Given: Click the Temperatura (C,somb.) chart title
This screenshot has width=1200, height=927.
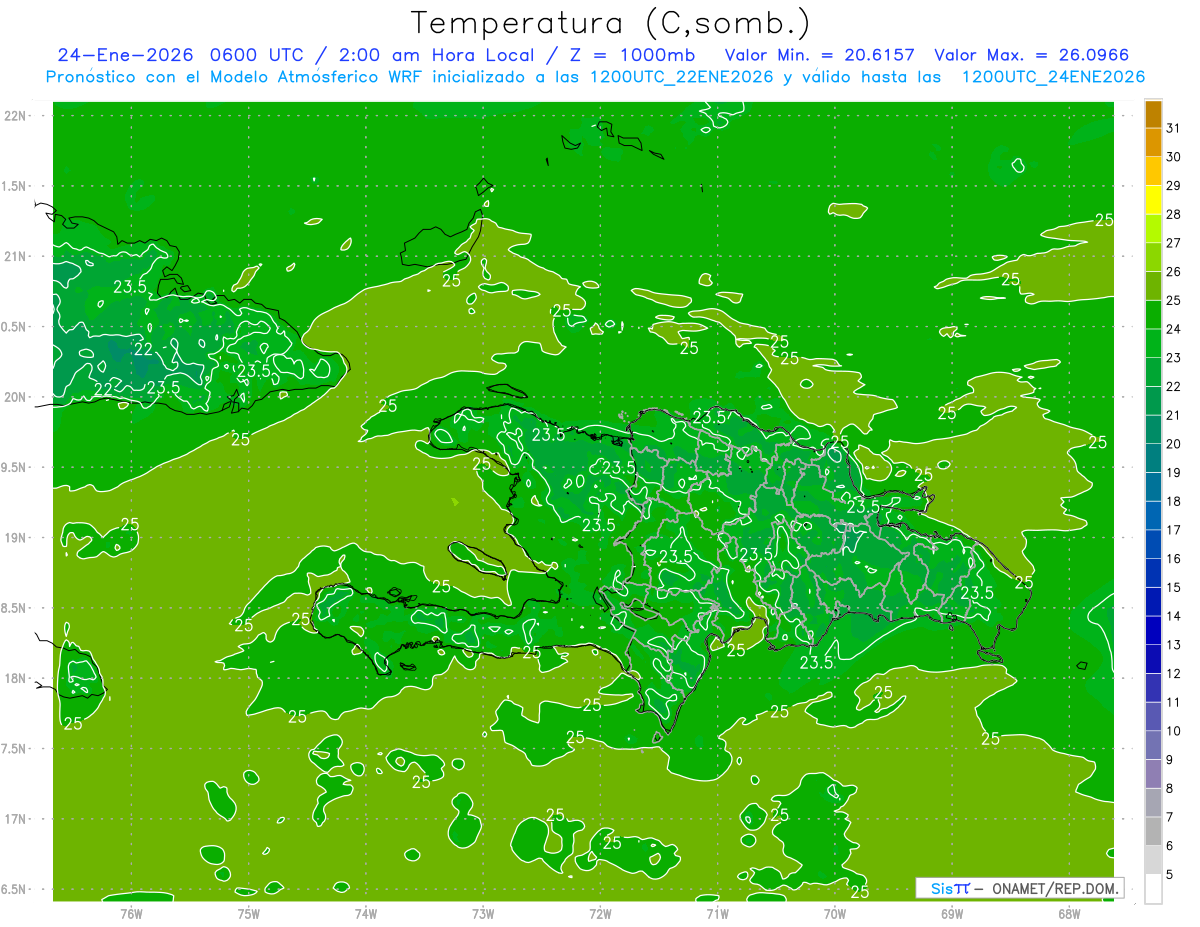Looking at the screenshot, I should click(610, 23).
